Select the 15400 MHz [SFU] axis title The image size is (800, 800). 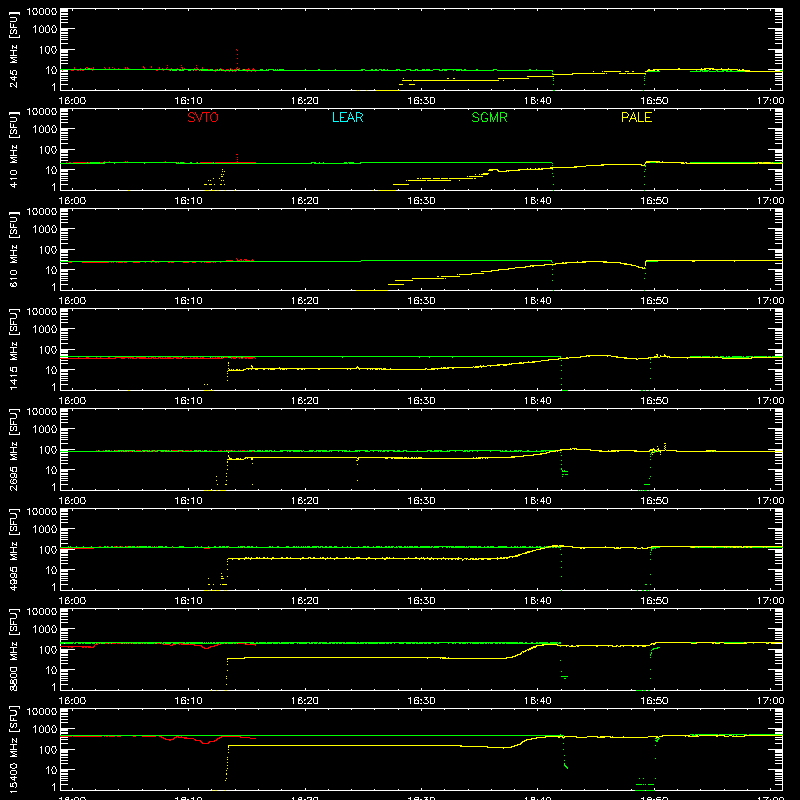[x=14, y=749]
